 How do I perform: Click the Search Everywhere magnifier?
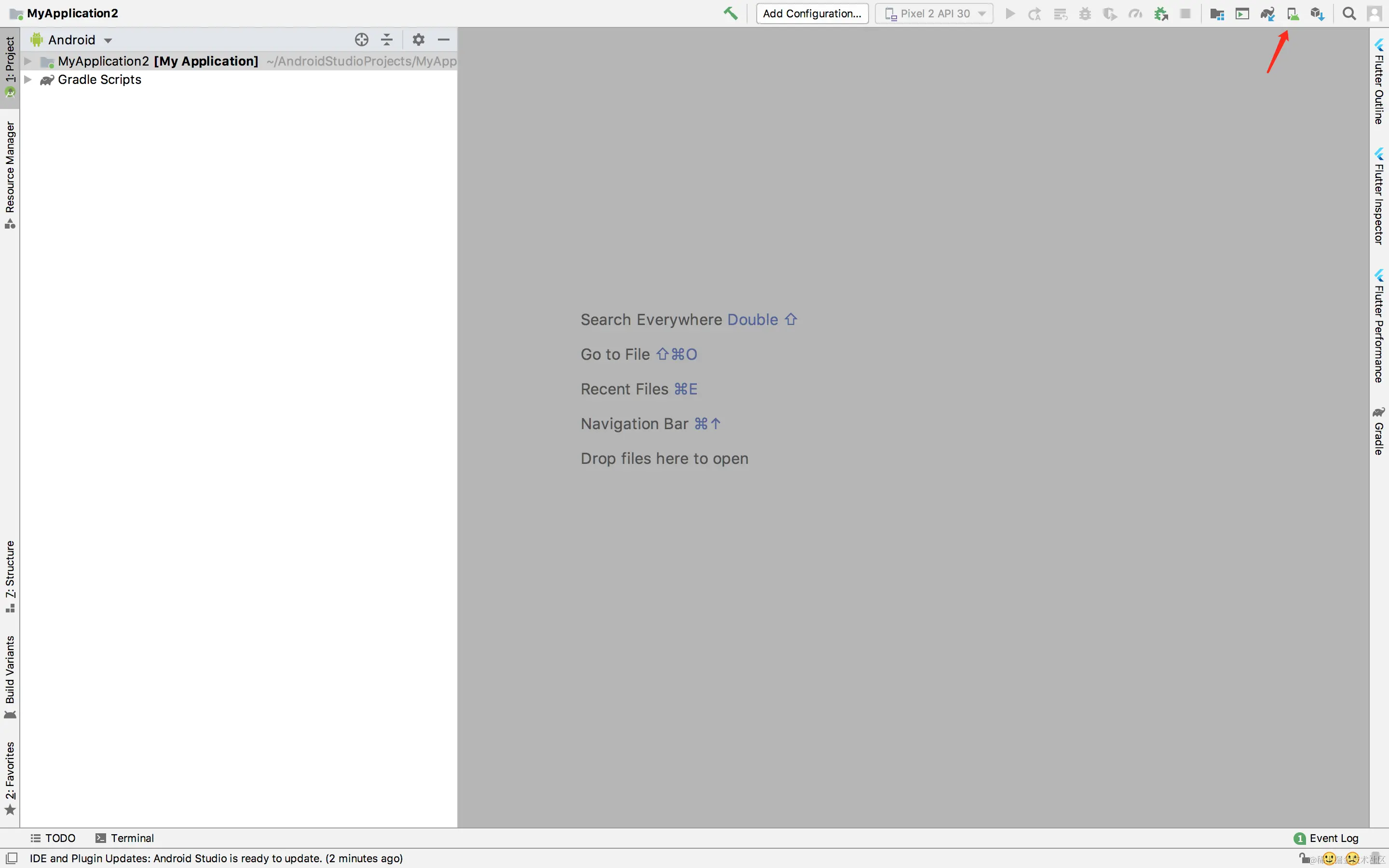(1349, 14)
